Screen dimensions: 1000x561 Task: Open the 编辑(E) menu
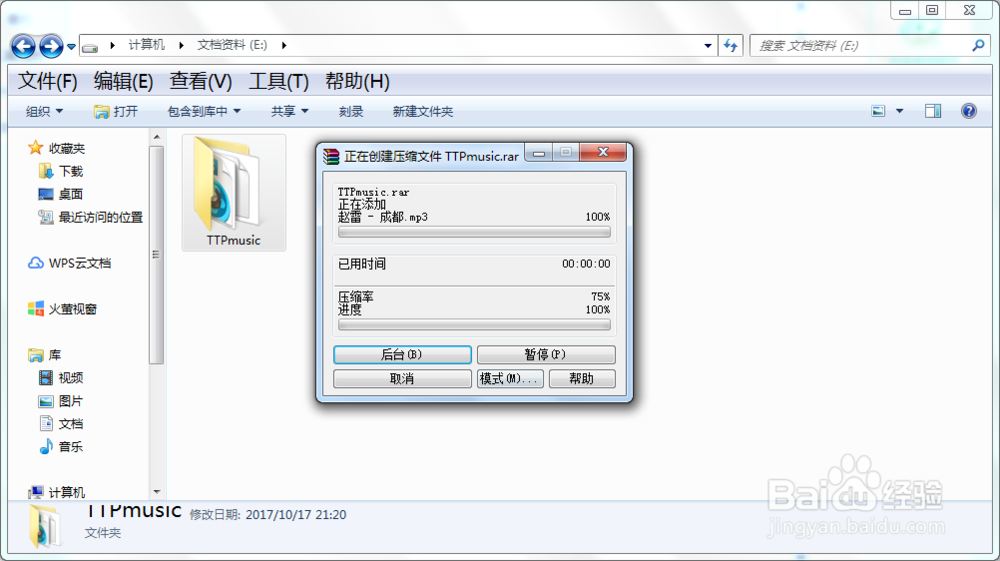tap(123, 82)
